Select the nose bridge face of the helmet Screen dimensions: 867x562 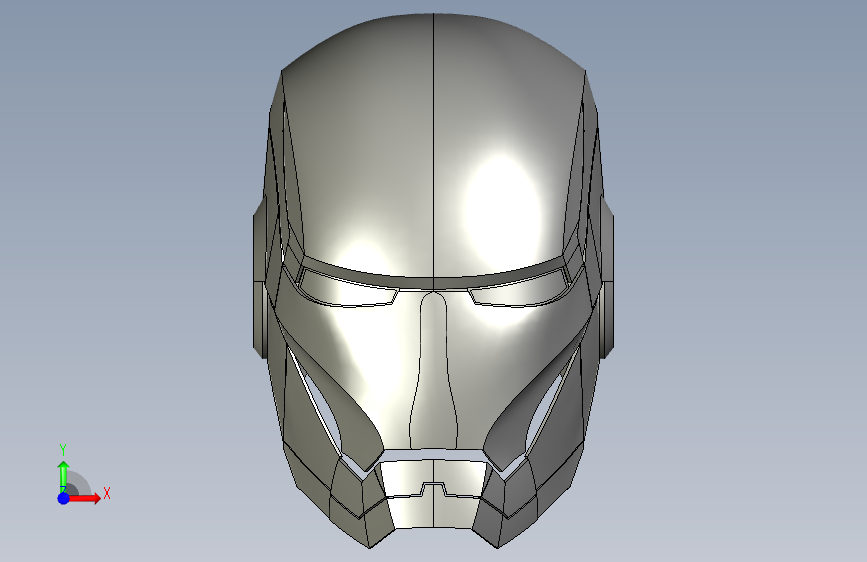click(434, 371)
